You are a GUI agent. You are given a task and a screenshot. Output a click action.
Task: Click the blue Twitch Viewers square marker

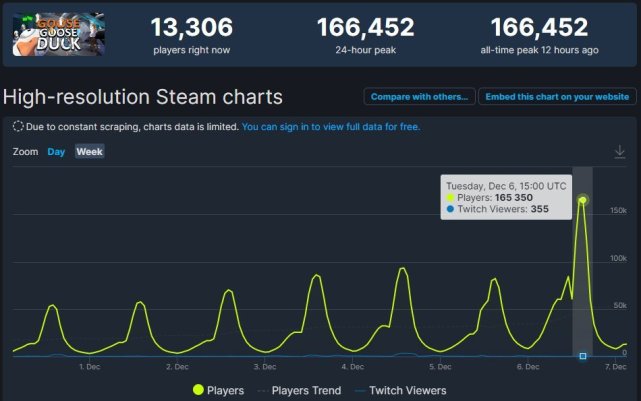(583, 356)
